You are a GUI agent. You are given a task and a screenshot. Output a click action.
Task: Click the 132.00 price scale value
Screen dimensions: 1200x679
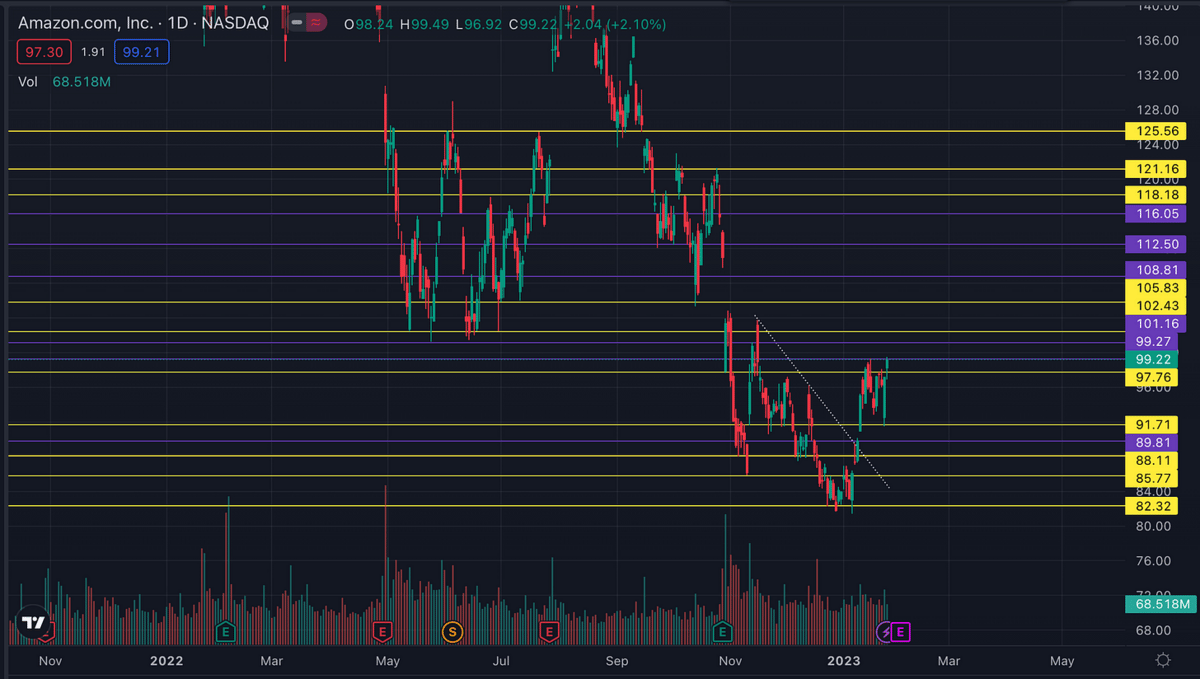[1155, 75]
